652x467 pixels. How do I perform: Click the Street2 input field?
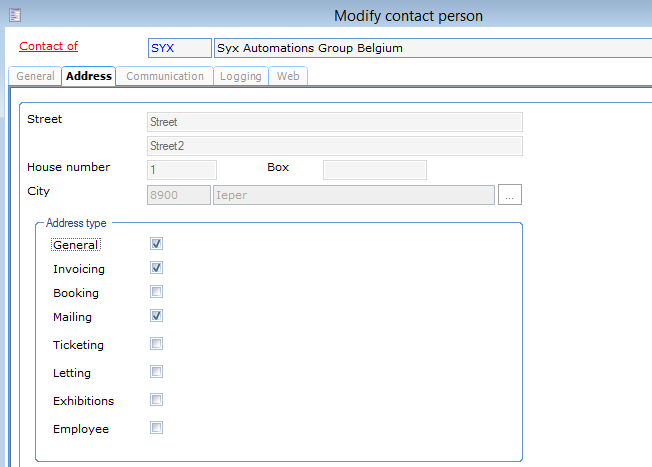pos(334,146)
